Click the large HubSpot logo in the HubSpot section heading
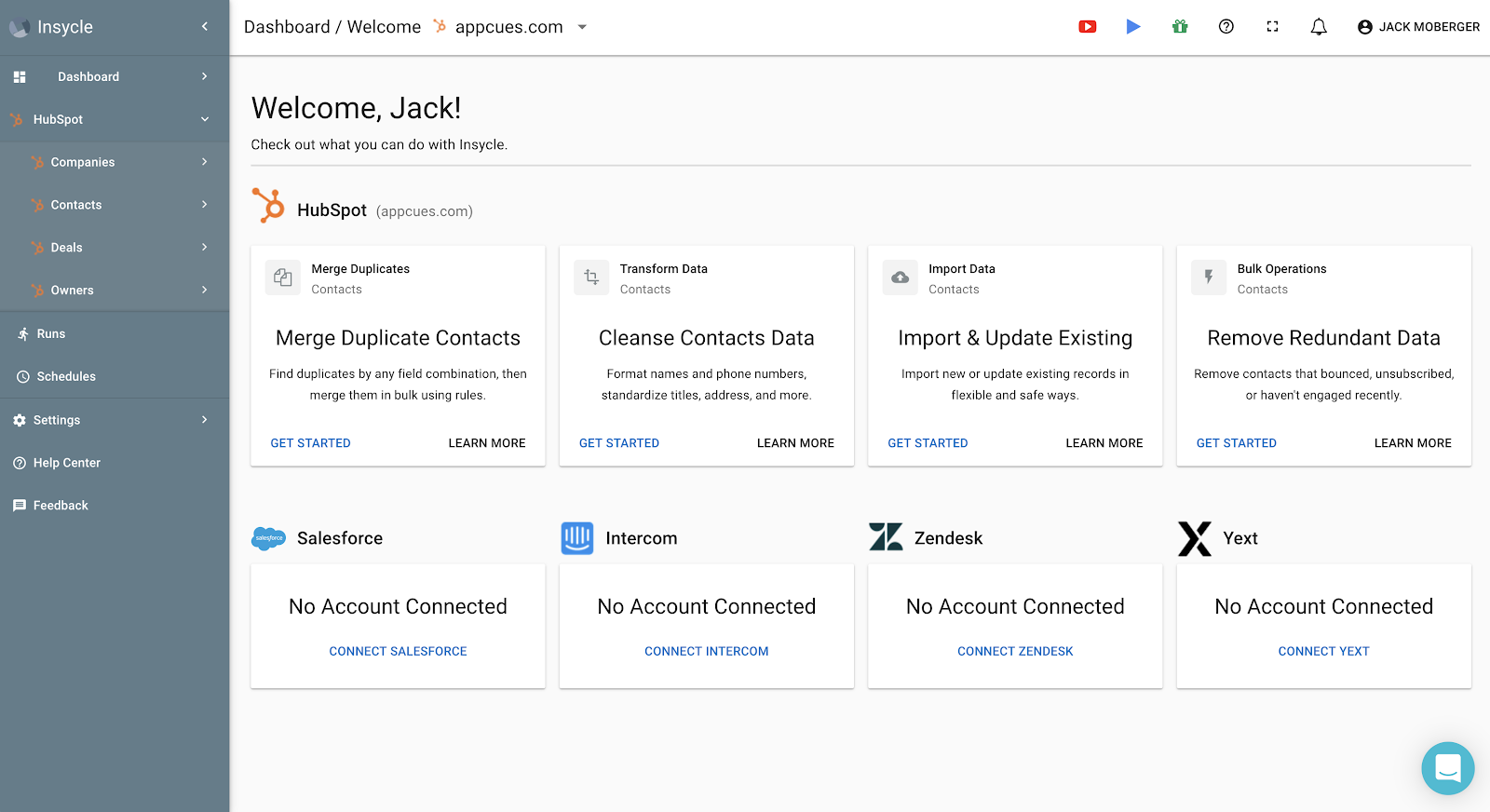The height and width of the screenshot is (812, 1490). click(268, 206)
